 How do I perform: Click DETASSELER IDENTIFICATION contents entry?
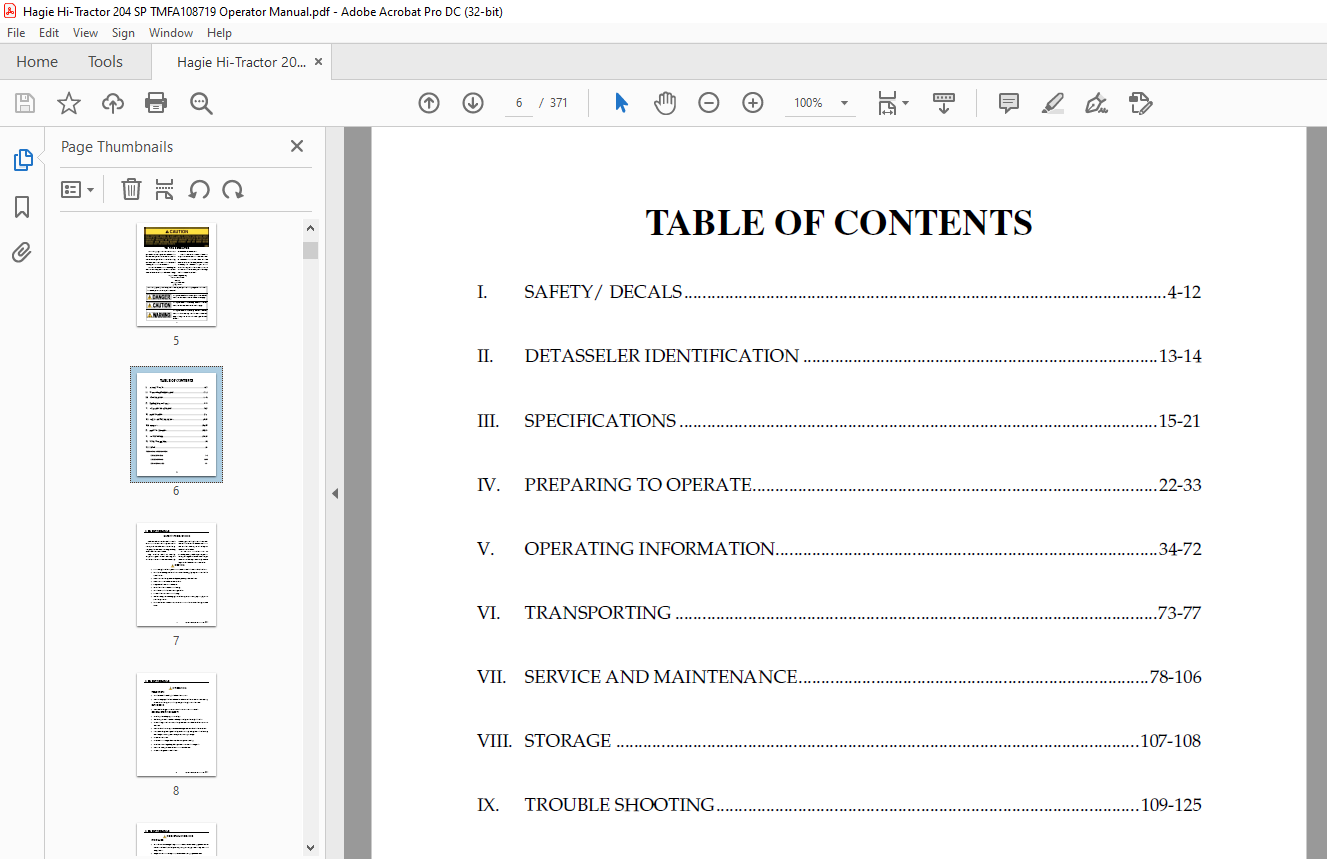coord(838,356)
